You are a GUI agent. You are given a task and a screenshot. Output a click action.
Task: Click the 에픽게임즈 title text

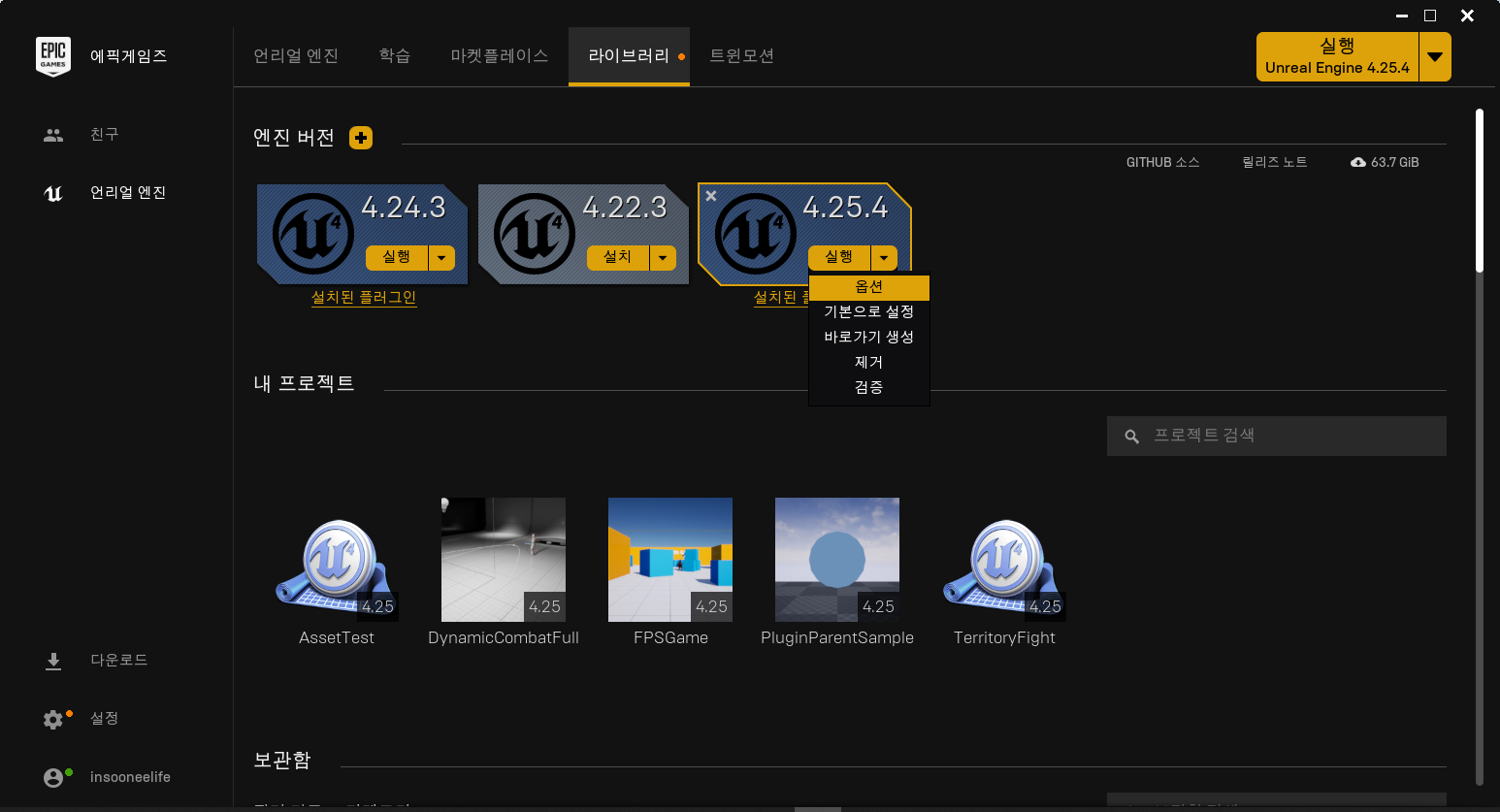[128, 56]
